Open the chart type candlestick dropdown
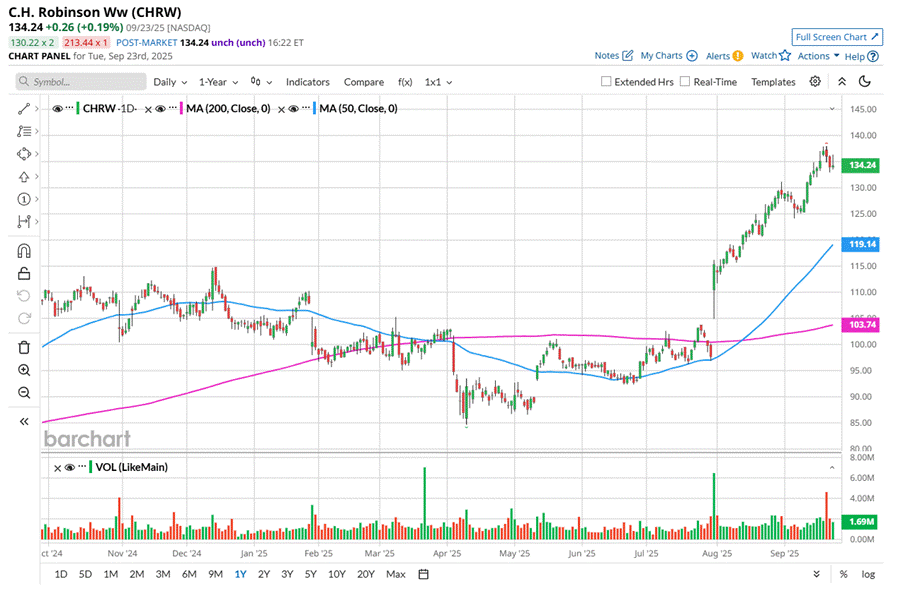 tap(261, 82)
